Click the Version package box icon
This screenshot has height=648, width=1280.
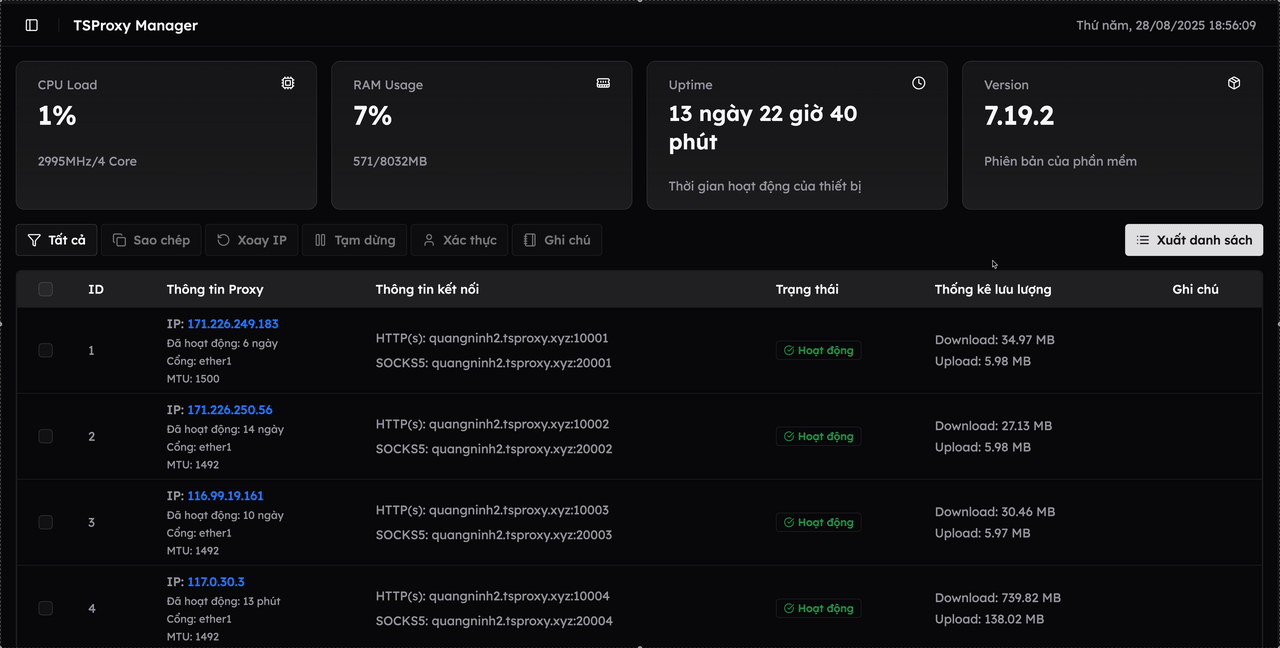[1234, 84]
